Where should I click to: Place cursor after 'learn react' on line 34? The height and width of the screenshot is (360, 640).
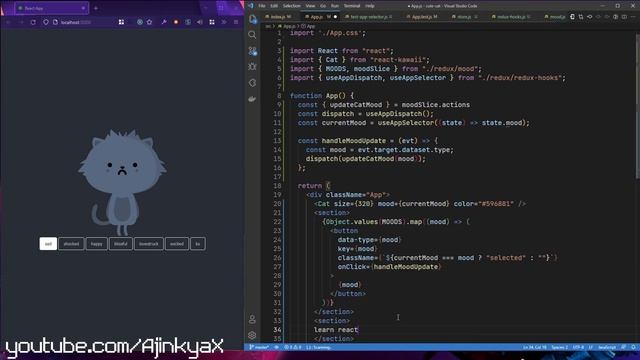pos(358,330)
